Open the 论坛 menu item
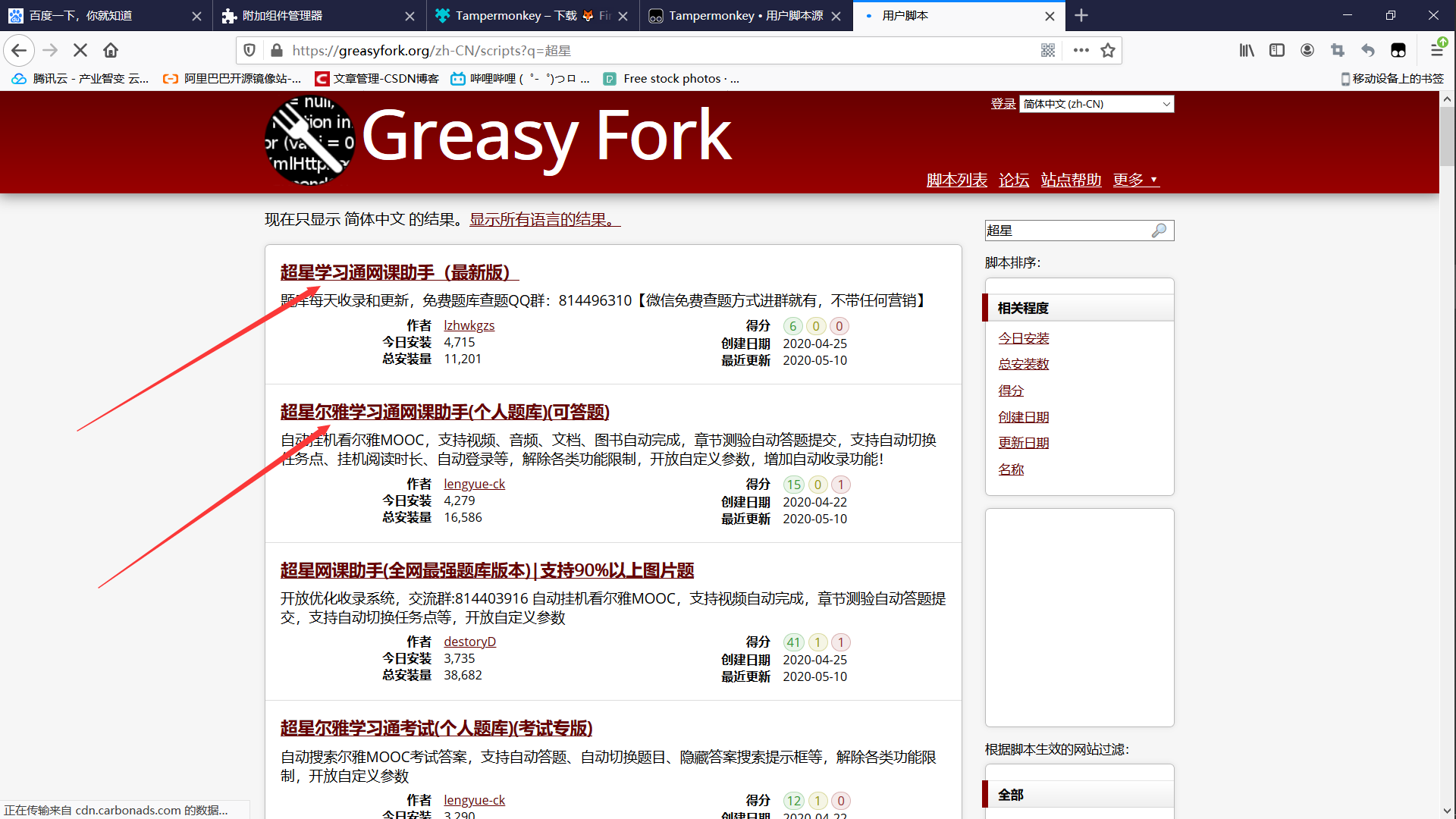This screenshot has height=819, width=1456. [1013, 180]
